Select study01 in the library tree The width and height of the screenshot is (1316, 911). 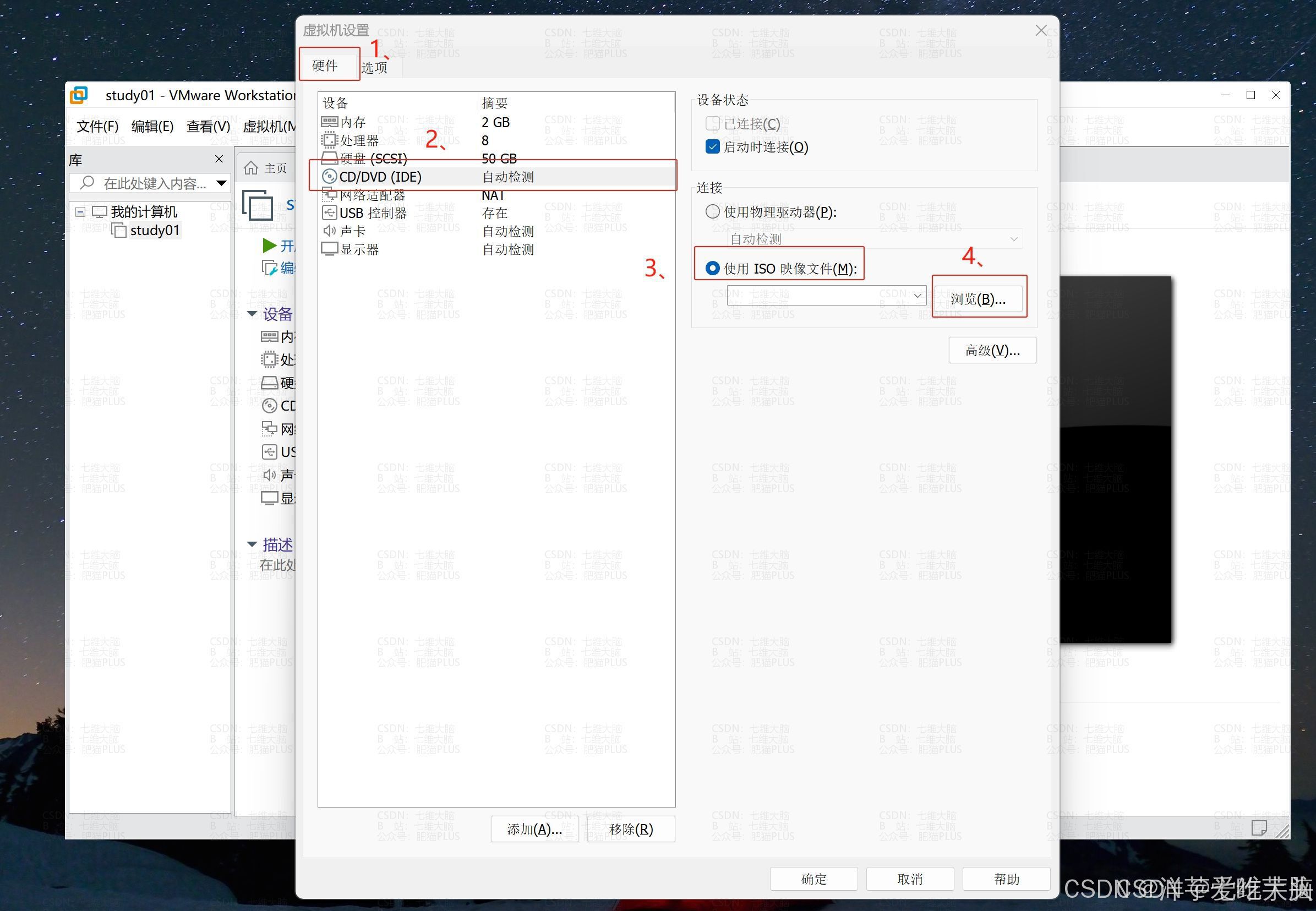click(154, 230)
